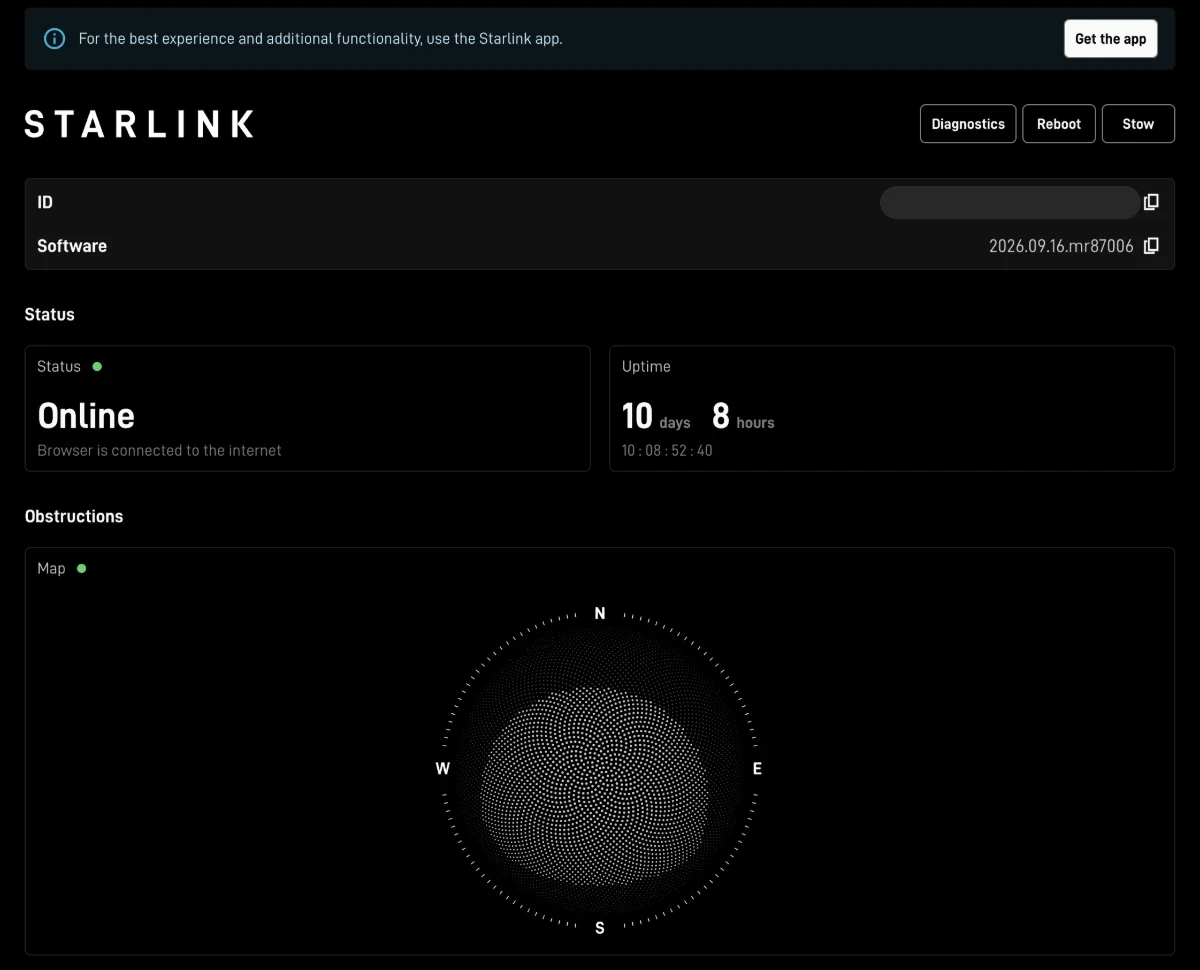
Task: Click the ID row label
Action: click(45, 202)
